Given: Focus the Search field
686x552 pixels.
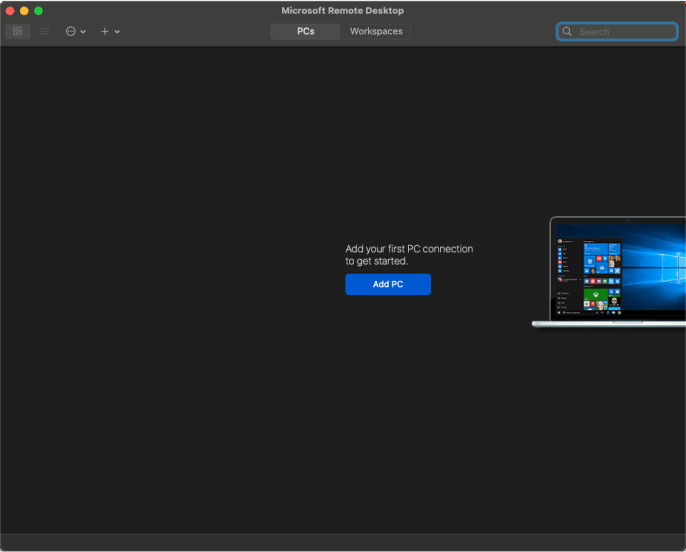Looking at the screenshot, I should coord(617,31).
